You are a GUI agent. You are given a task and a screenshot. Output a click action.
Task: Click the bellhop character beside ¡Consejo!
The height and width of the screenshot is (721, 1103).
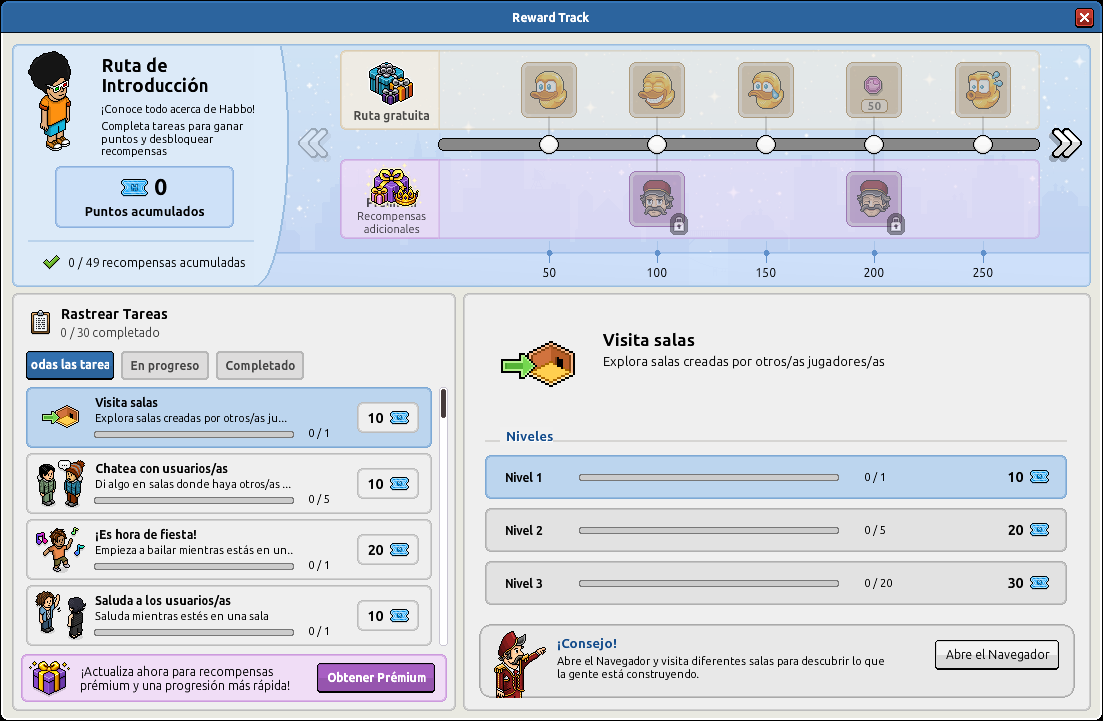click(x=519, y=664)
